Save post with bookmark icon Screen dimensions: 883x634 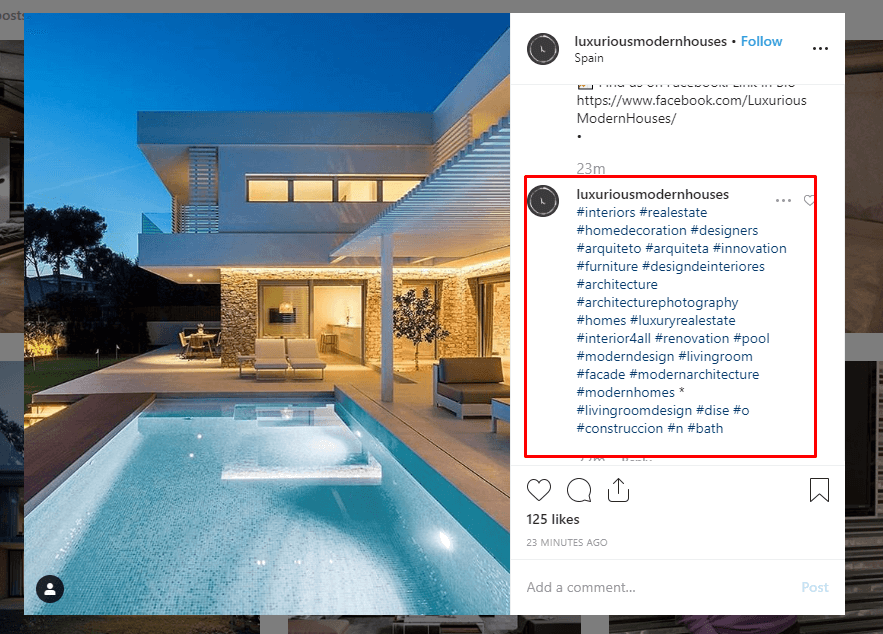coord(819,490)
